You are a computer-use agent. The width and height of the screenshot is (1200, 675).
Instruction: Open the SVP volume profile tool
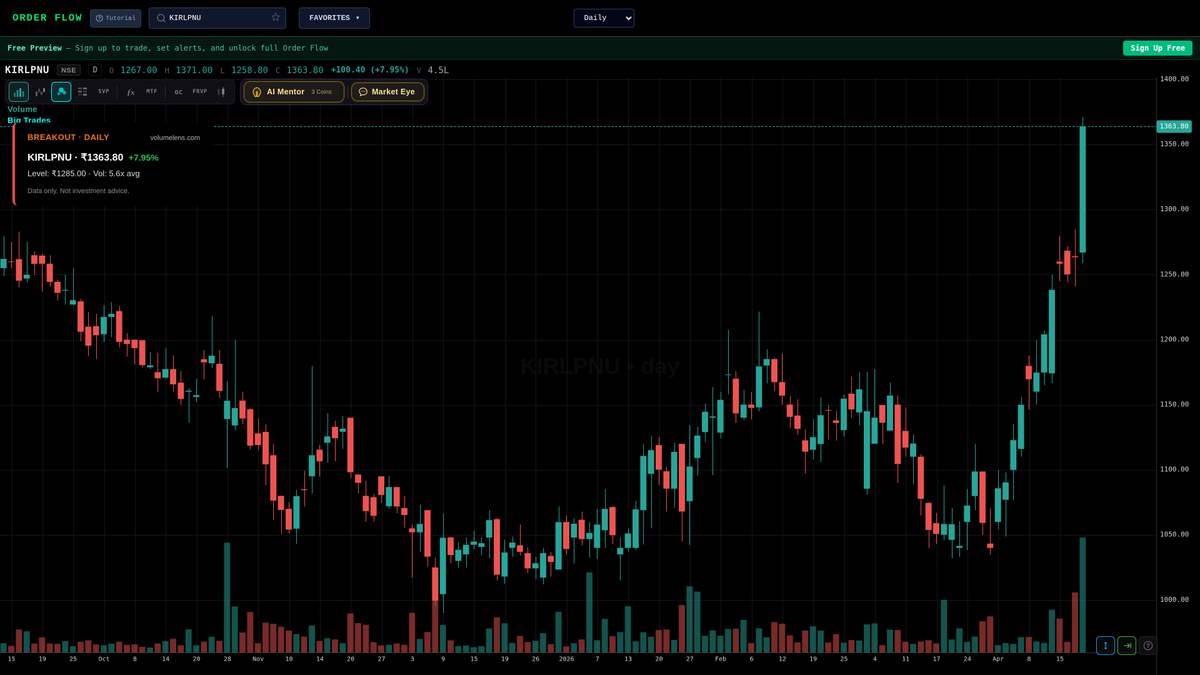coord(103,91)
